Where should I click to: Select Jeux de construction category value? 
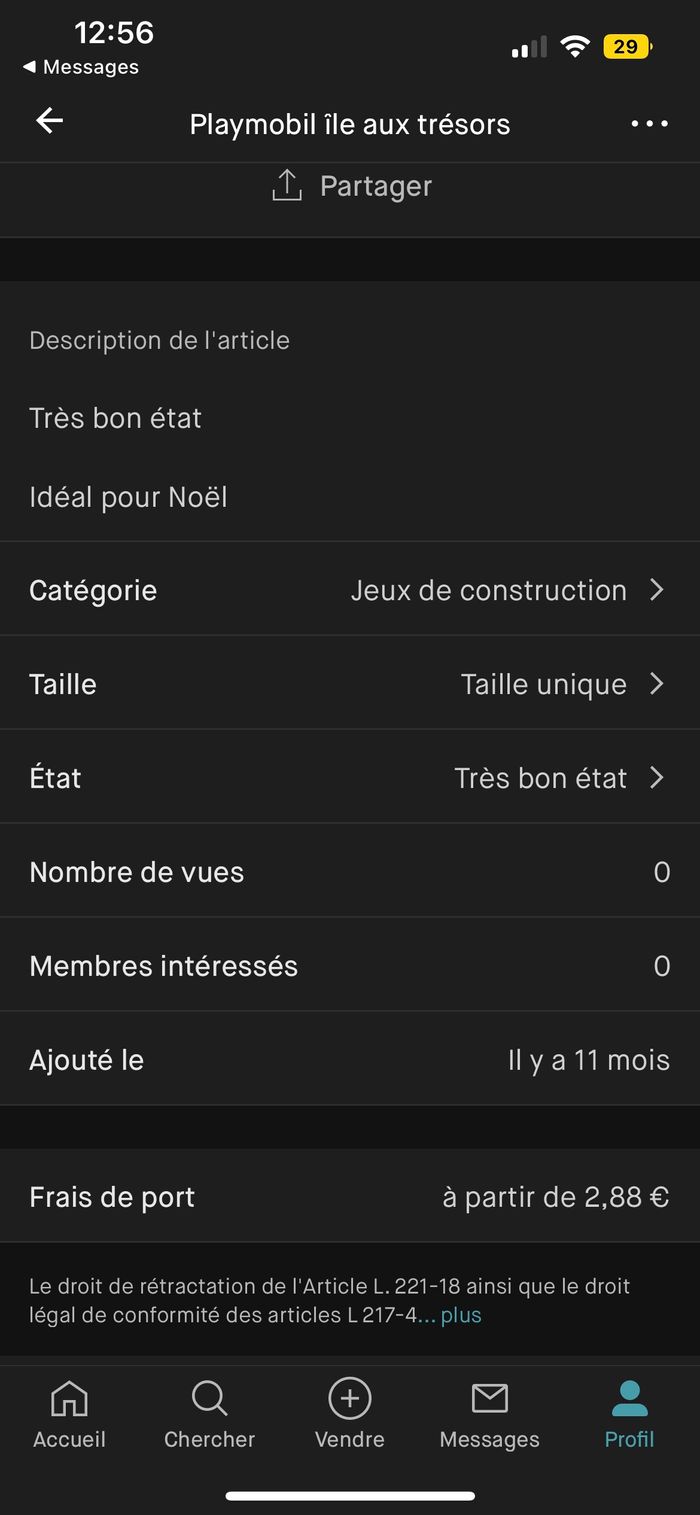(489, 590)
